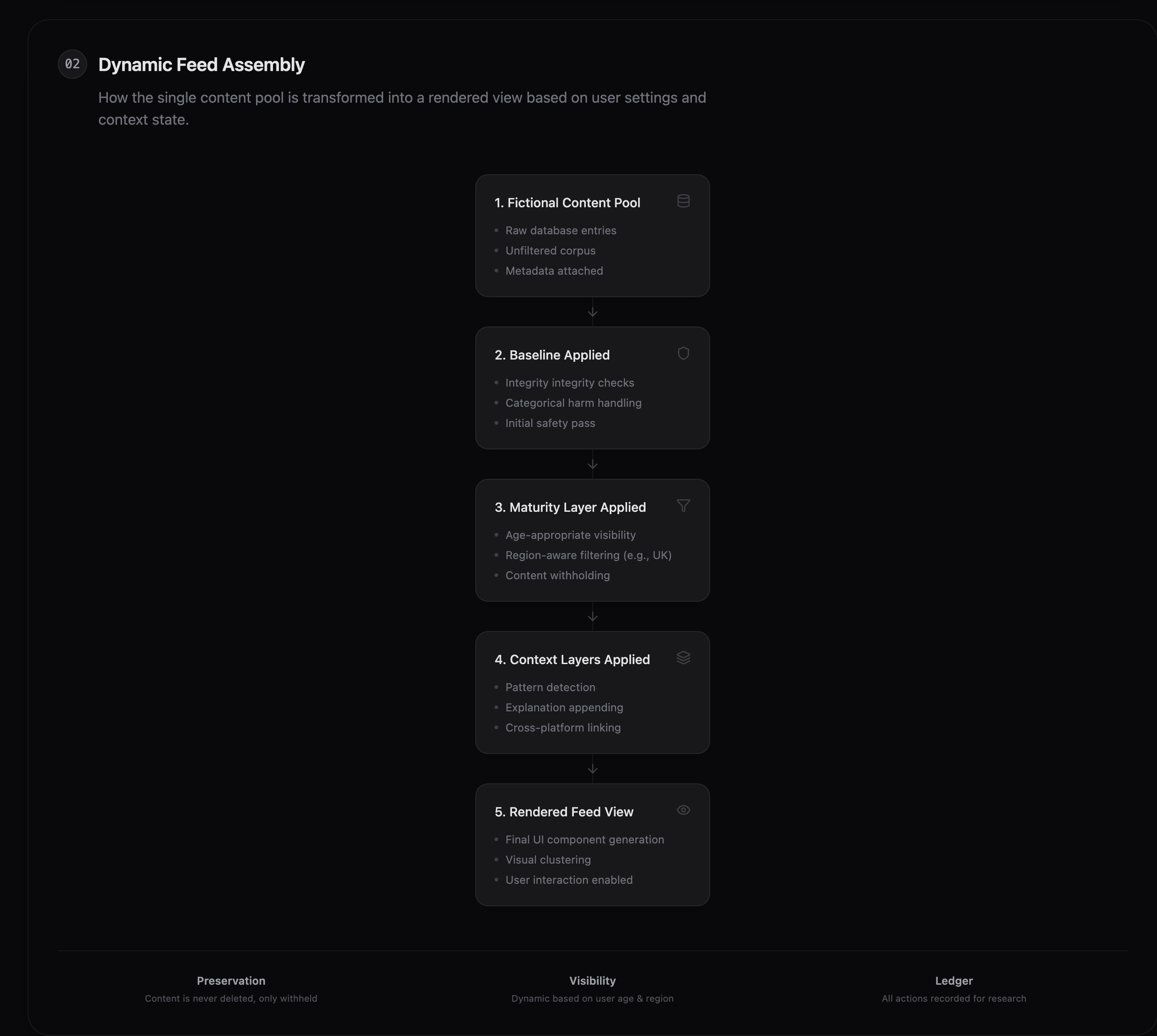Click the stacked layers icon in Context Layers
1157x1036 pixels.
tap(683, 658)
